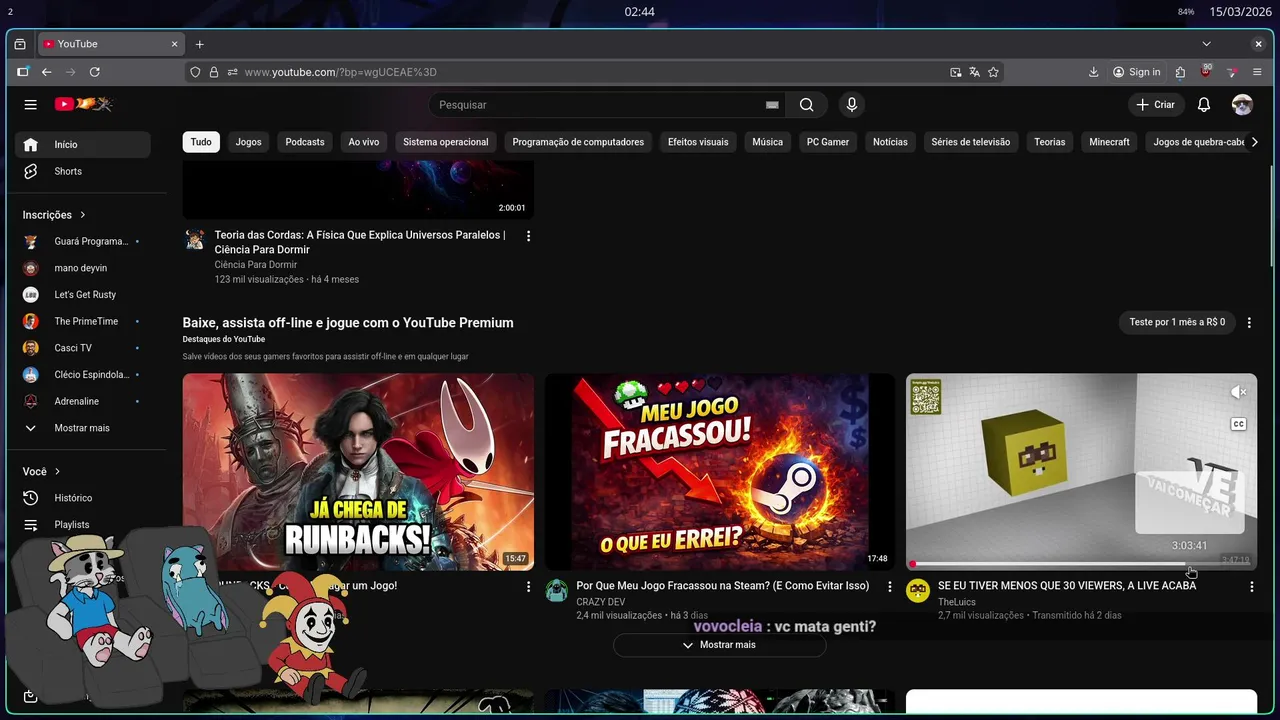Show more category chips with right arrow

coord(1254,142)
